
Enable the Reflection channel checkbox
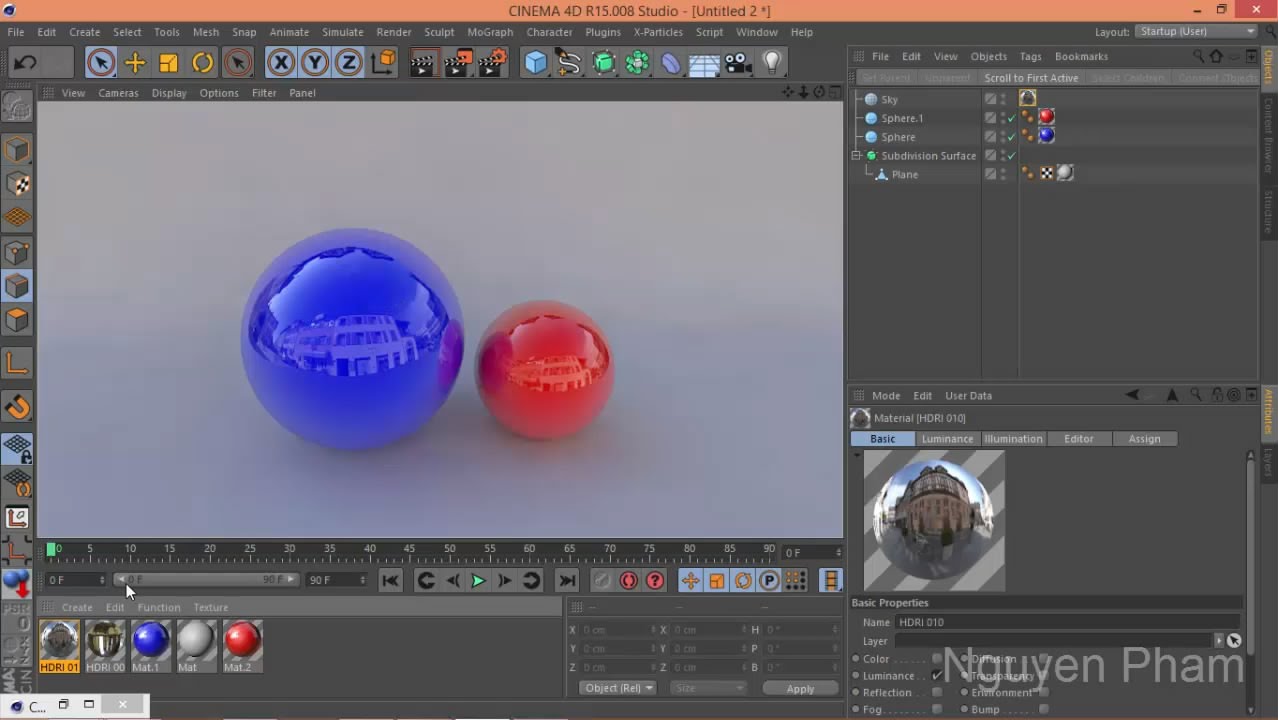click(937, 693)
